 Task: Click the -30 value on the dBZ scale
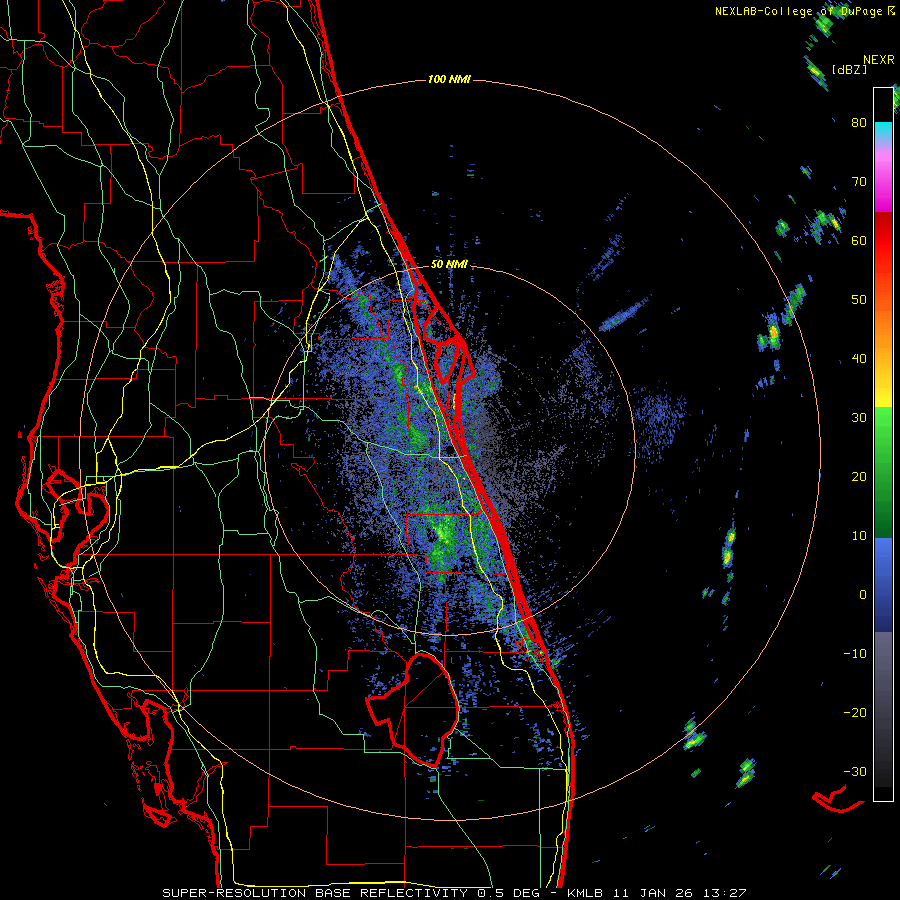(x=855, y=771)
